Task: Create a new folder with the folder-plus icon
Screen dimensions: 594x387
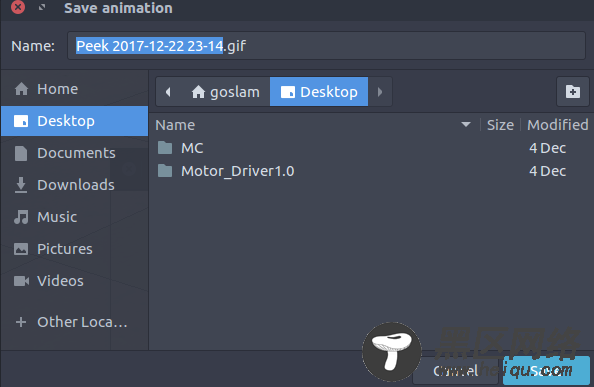Action: [573, 92]
